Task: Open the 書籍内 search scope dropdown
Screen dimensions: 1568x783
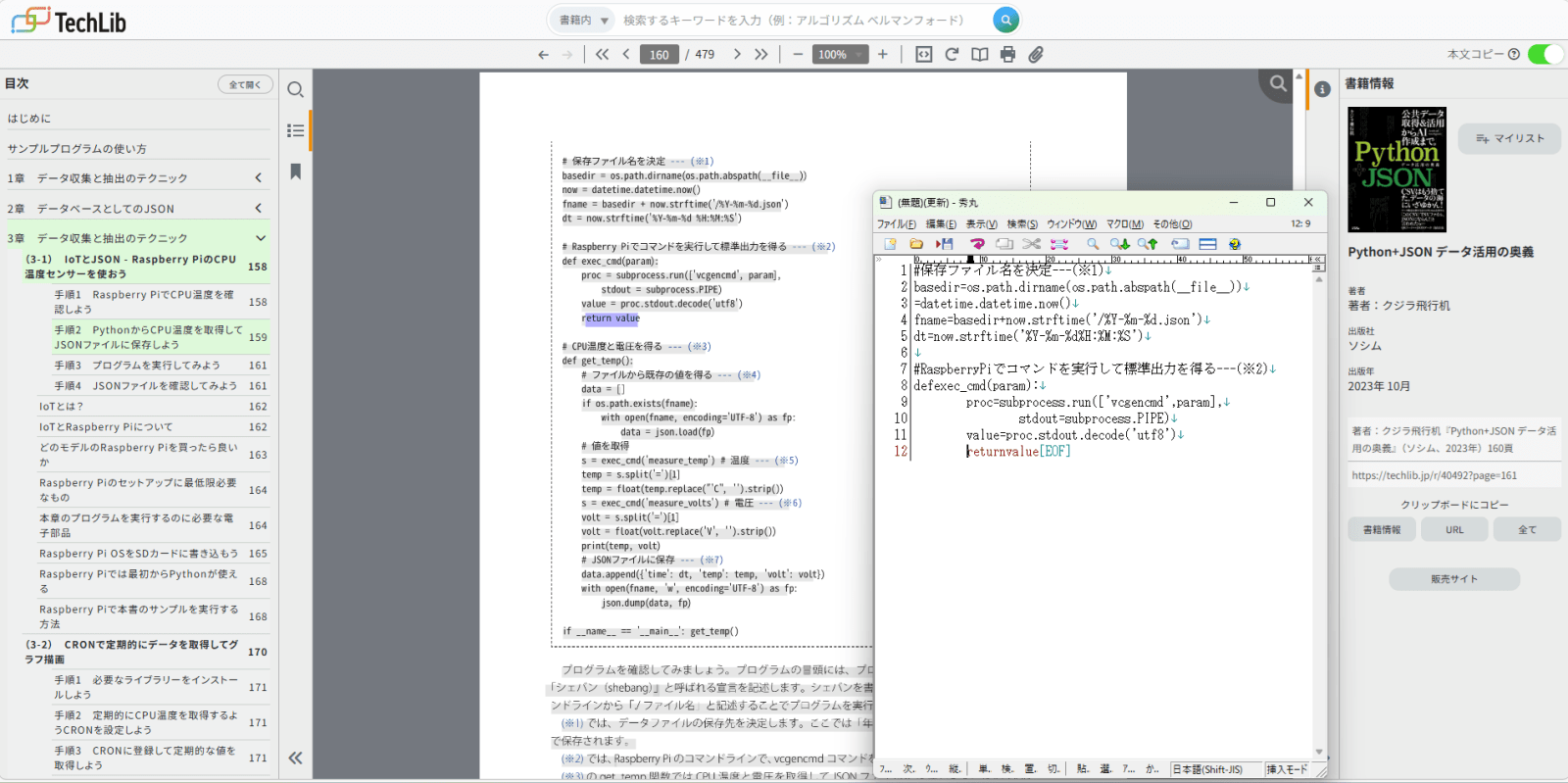Action: (x=584, y=20)
